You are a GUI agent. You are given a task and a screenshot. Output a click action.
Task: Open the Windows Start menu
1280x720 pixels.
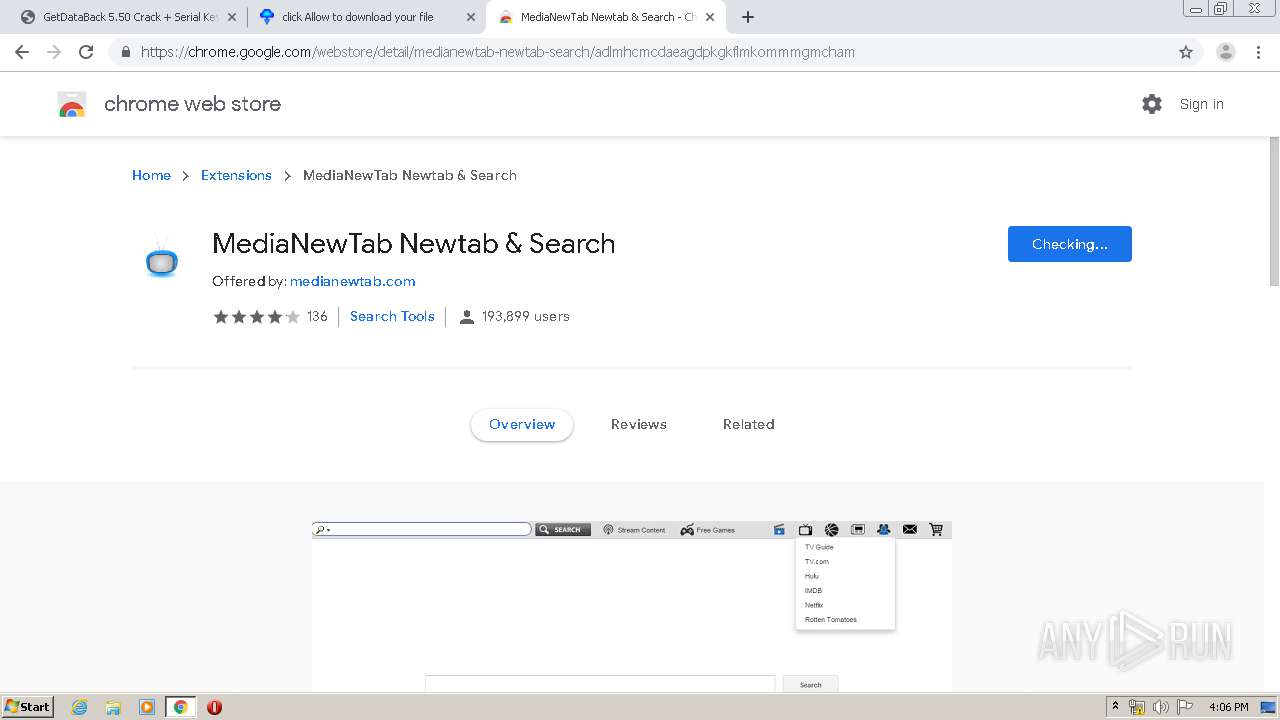pos(27,706)
